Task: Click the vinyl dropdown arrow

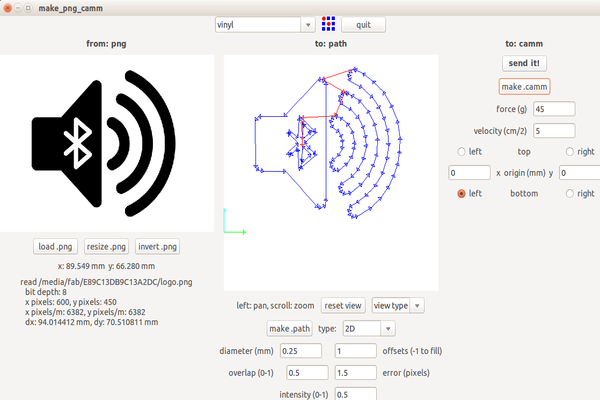Action: [x=308, y=25]
